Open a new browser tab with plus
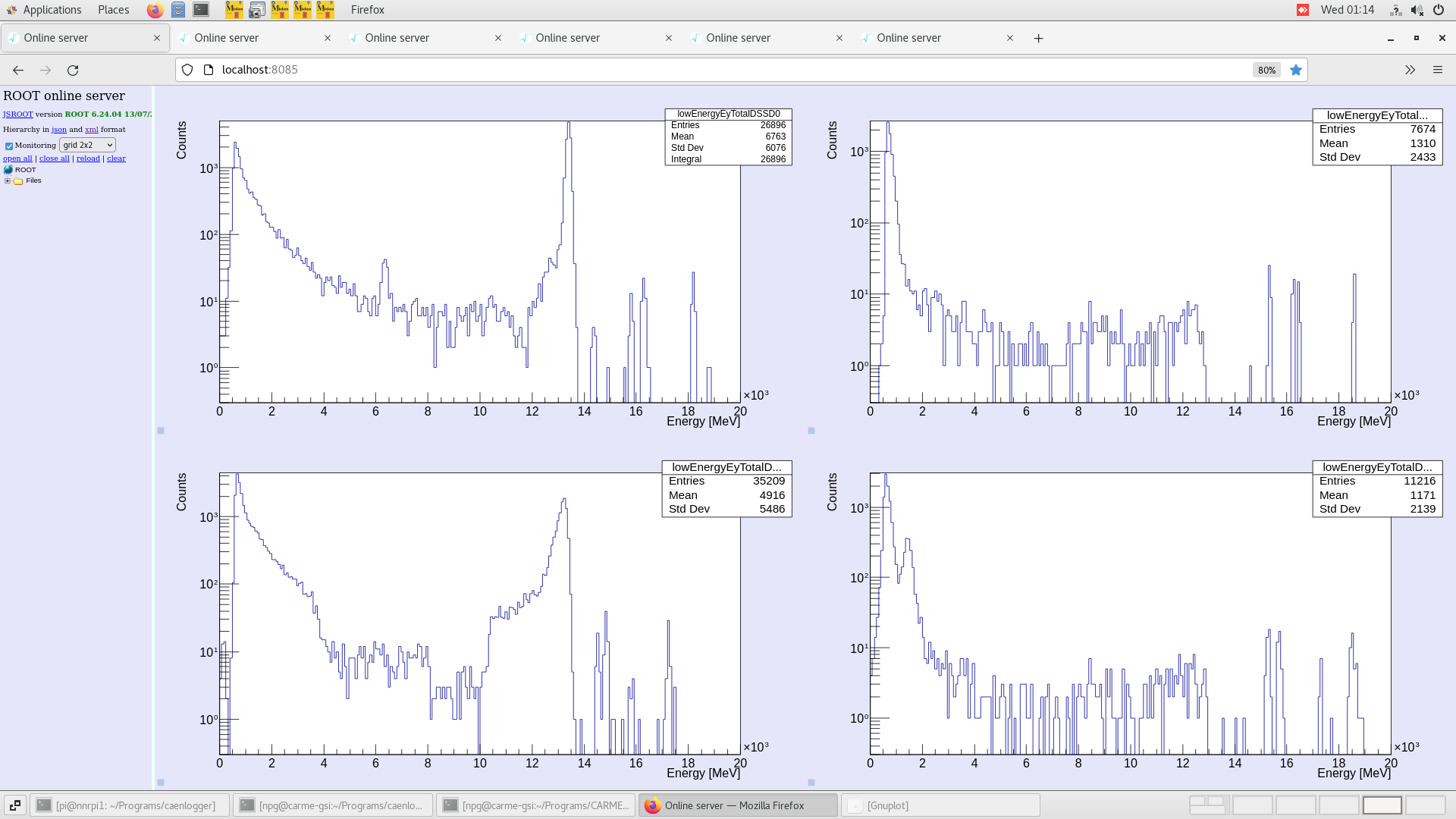The height and width of the screenshot is (819, 1456). [x=1038, y=38]
